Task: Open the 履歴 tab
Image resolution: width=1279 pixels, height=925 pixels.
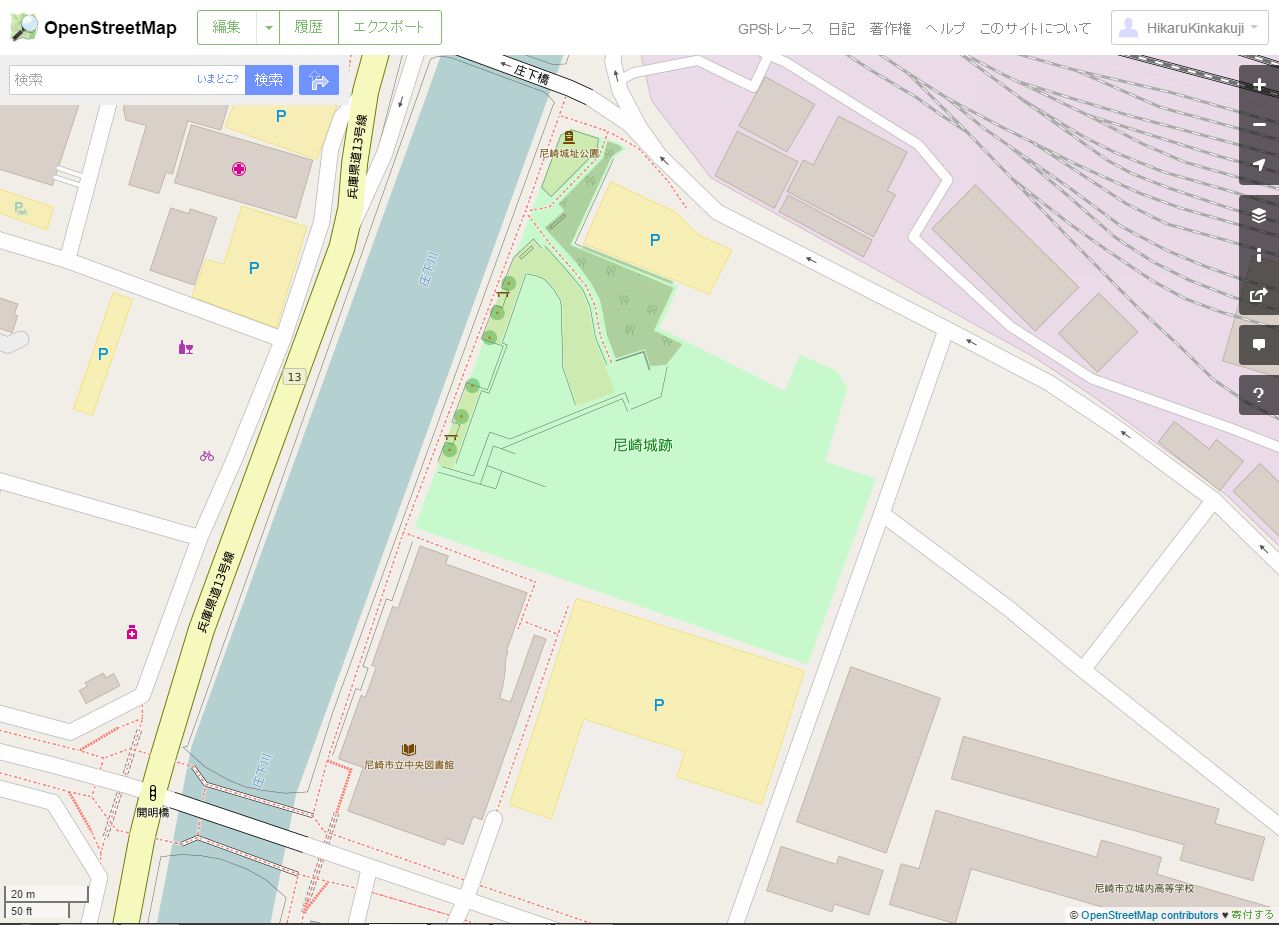Action: (309, 28)
